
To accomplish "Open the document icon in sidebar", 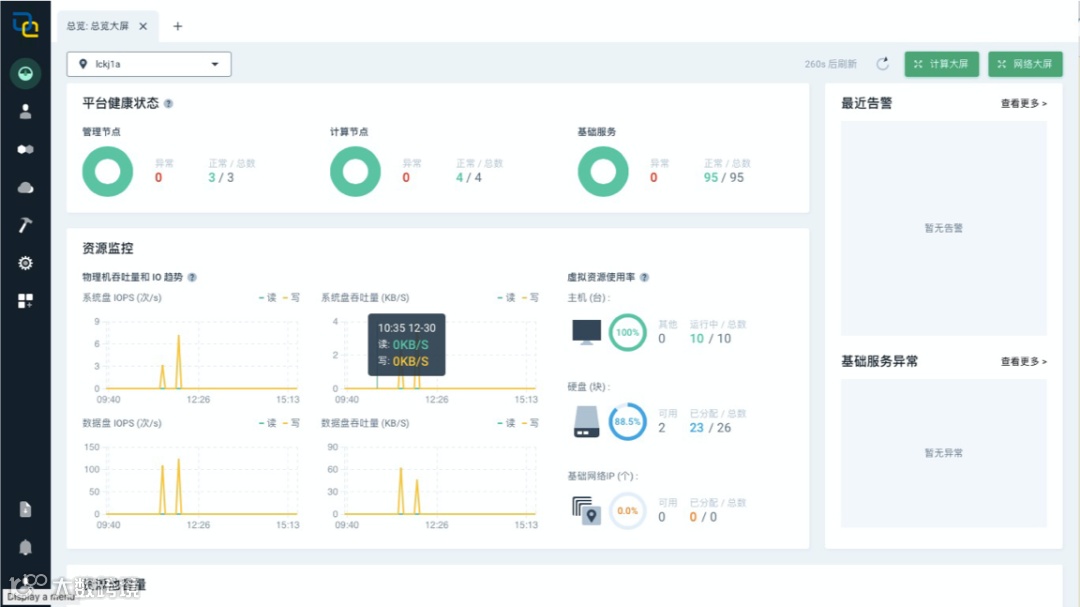I will pos(25,509).
